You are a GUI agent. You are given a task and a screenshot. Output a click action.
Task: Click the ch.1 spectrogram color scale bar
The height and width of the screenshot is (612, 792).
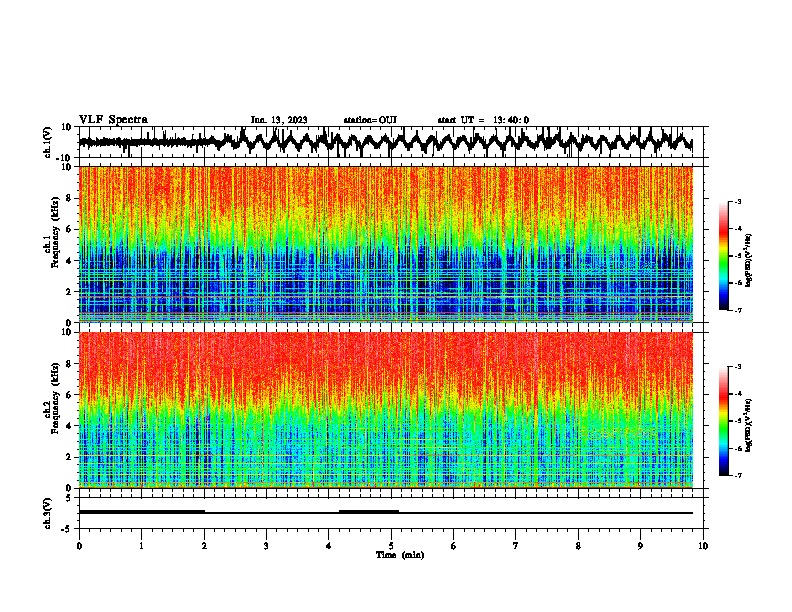724,256
